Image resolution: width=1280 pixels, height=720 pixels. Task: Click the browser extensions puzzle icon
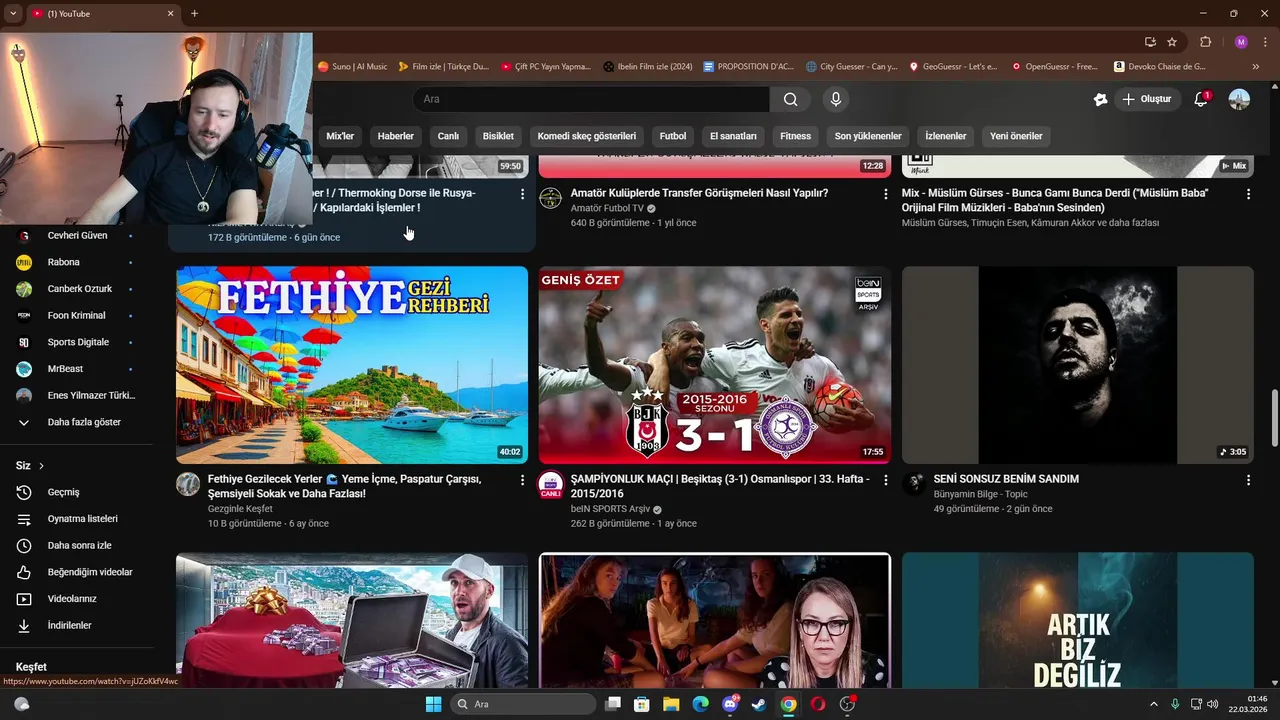[1205, 42]
